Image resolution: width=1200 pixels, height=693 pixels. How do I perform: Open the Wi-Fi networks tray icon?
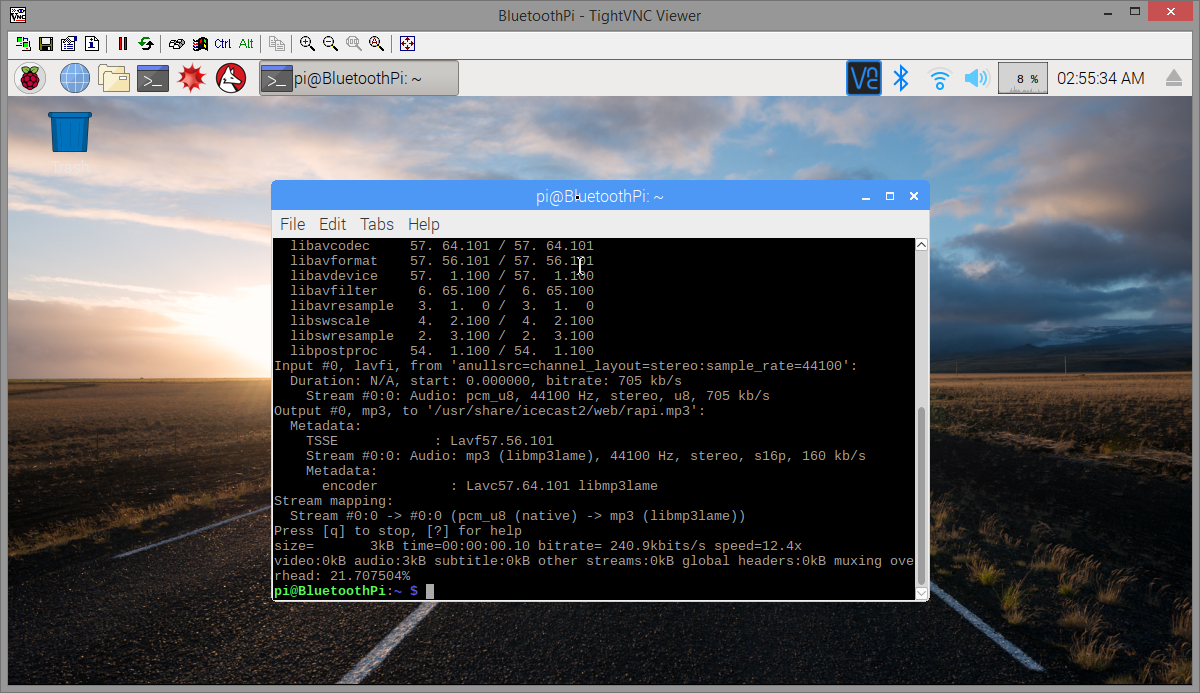939,78
